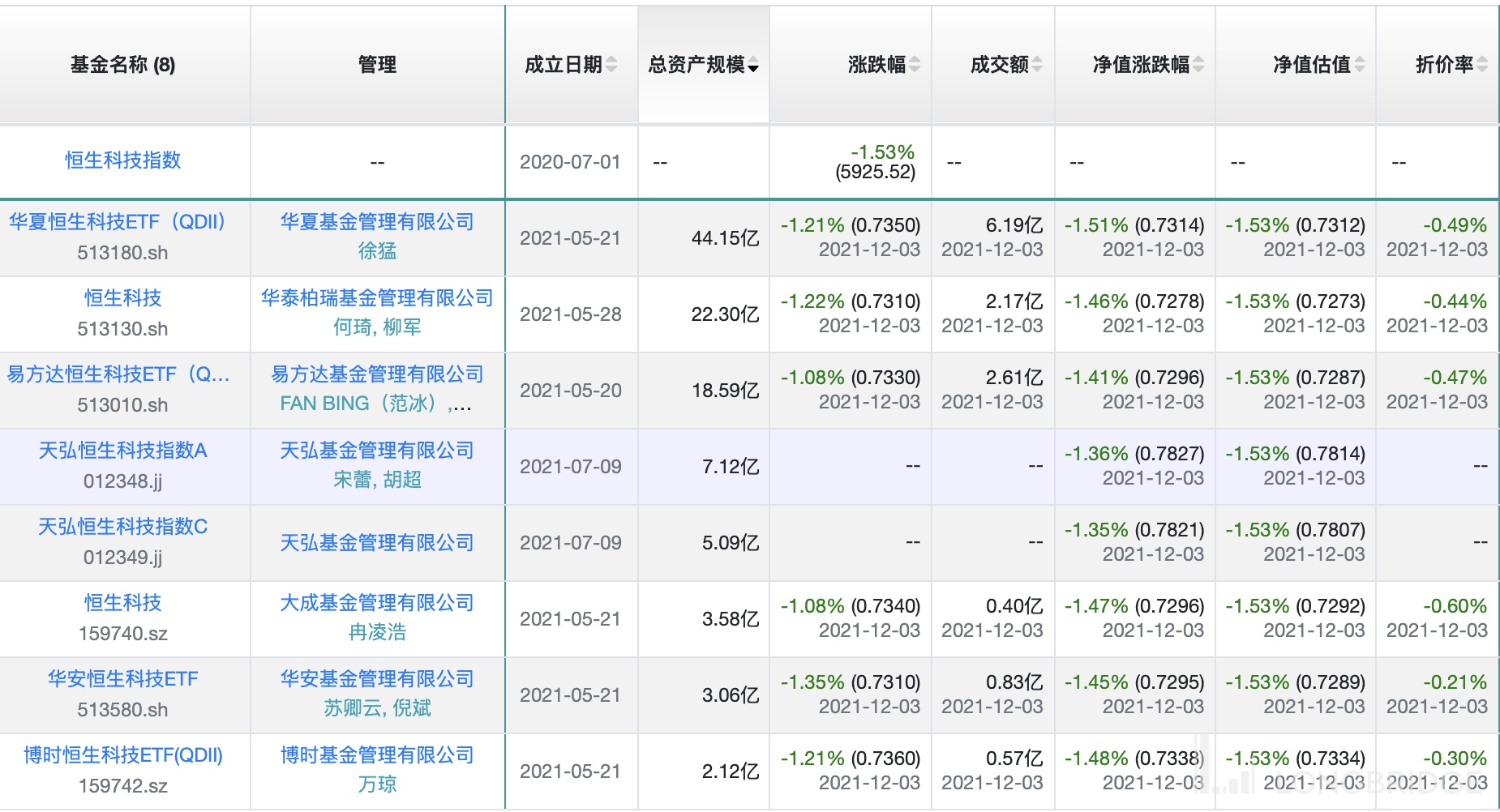The width and height of the screenshot is (1500, 812).
Task: View fund manager 徐猛 profile
Action: (x=377, y=251)
